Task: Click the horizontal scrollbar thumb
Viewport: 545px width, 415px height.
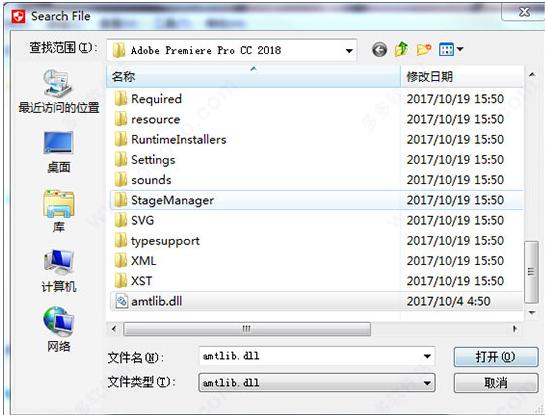Action: 247,329
